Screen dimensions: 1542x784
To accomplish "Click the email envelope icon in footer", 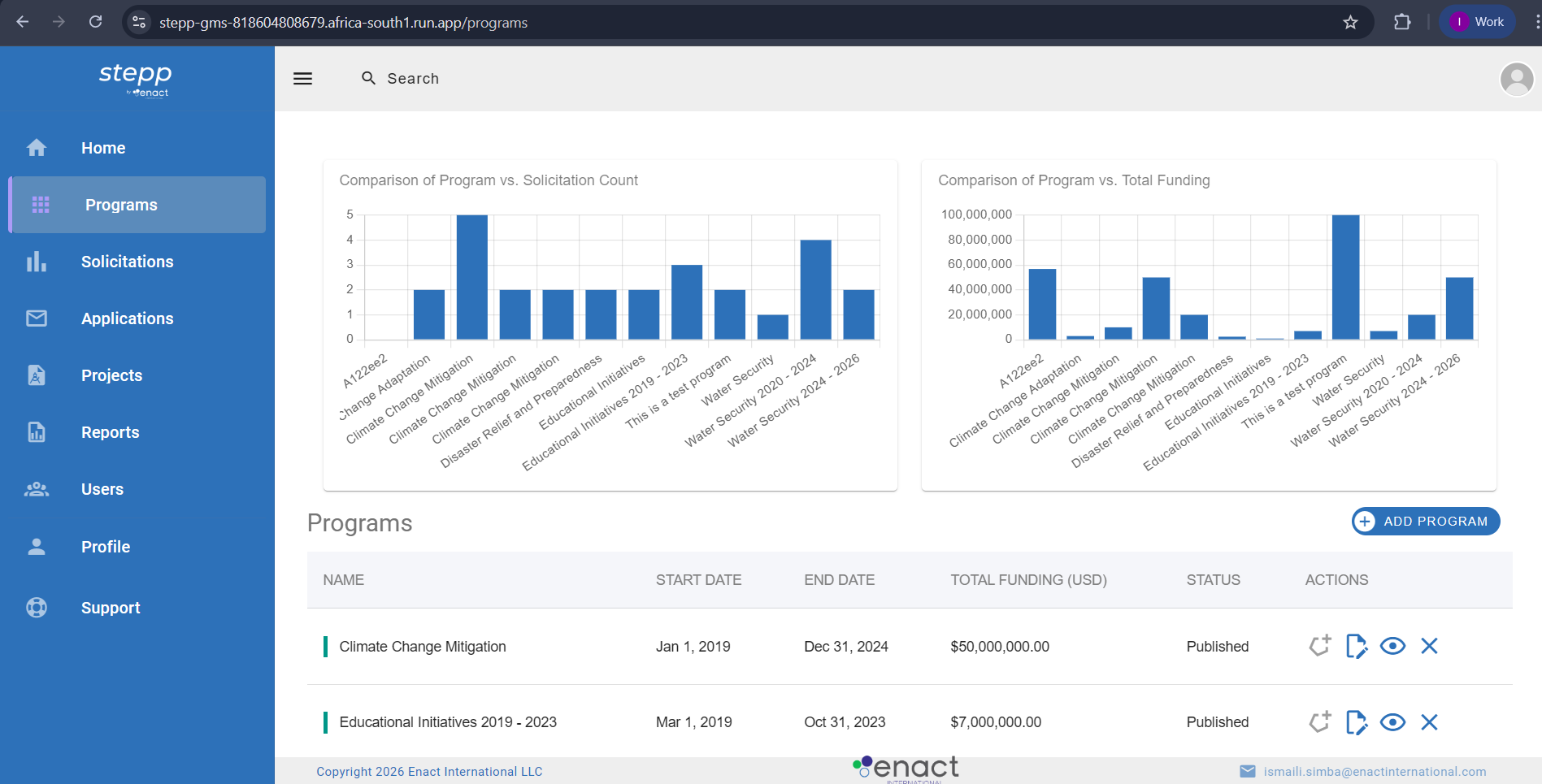I will [x=1247, y=771].
